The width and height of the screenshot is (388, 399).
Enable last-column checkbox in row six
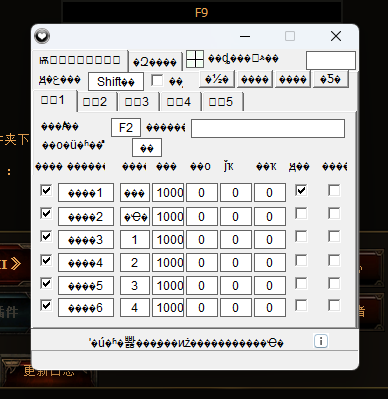click(x=334, y=306)
